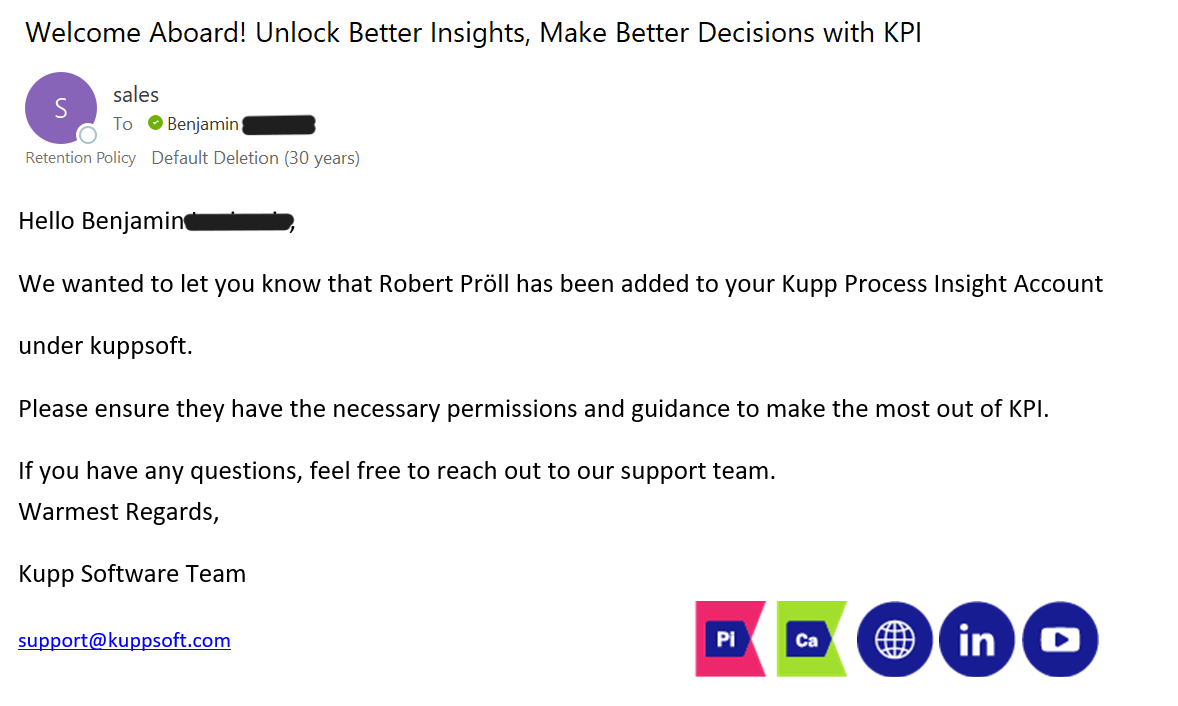Click the green verified check beside Benjamin
Viewport: 1178px width, 706px height.
coord(156,123)
